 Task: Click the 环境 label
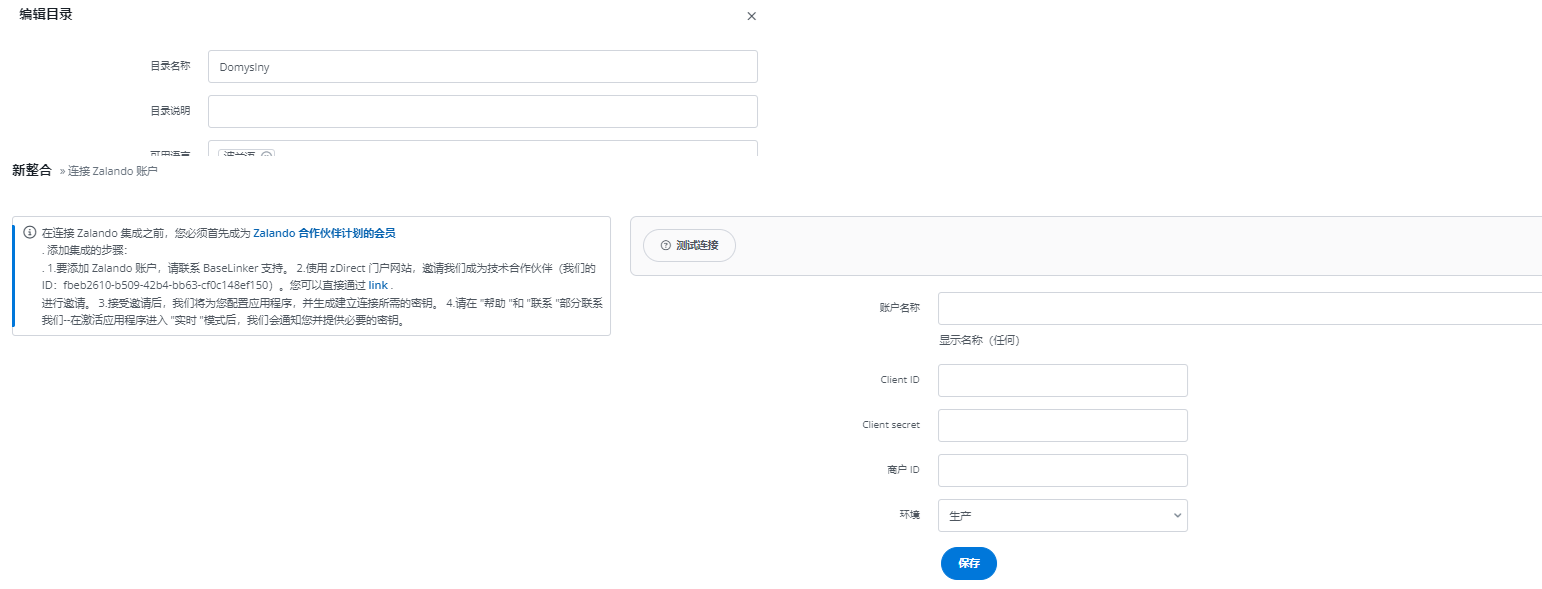click(x=910, y=515)
